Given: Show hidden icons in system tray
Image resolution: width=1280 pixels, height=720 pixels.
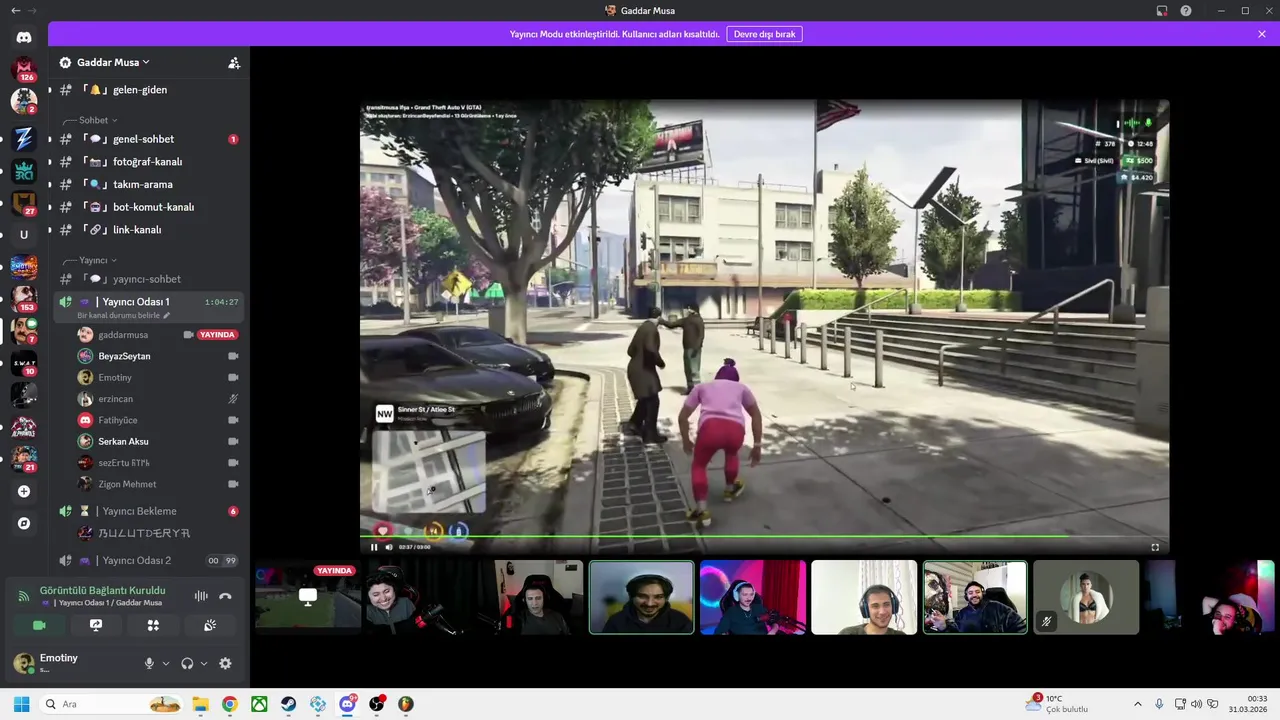Looking at the screenshot, I should coord(1137,704).
